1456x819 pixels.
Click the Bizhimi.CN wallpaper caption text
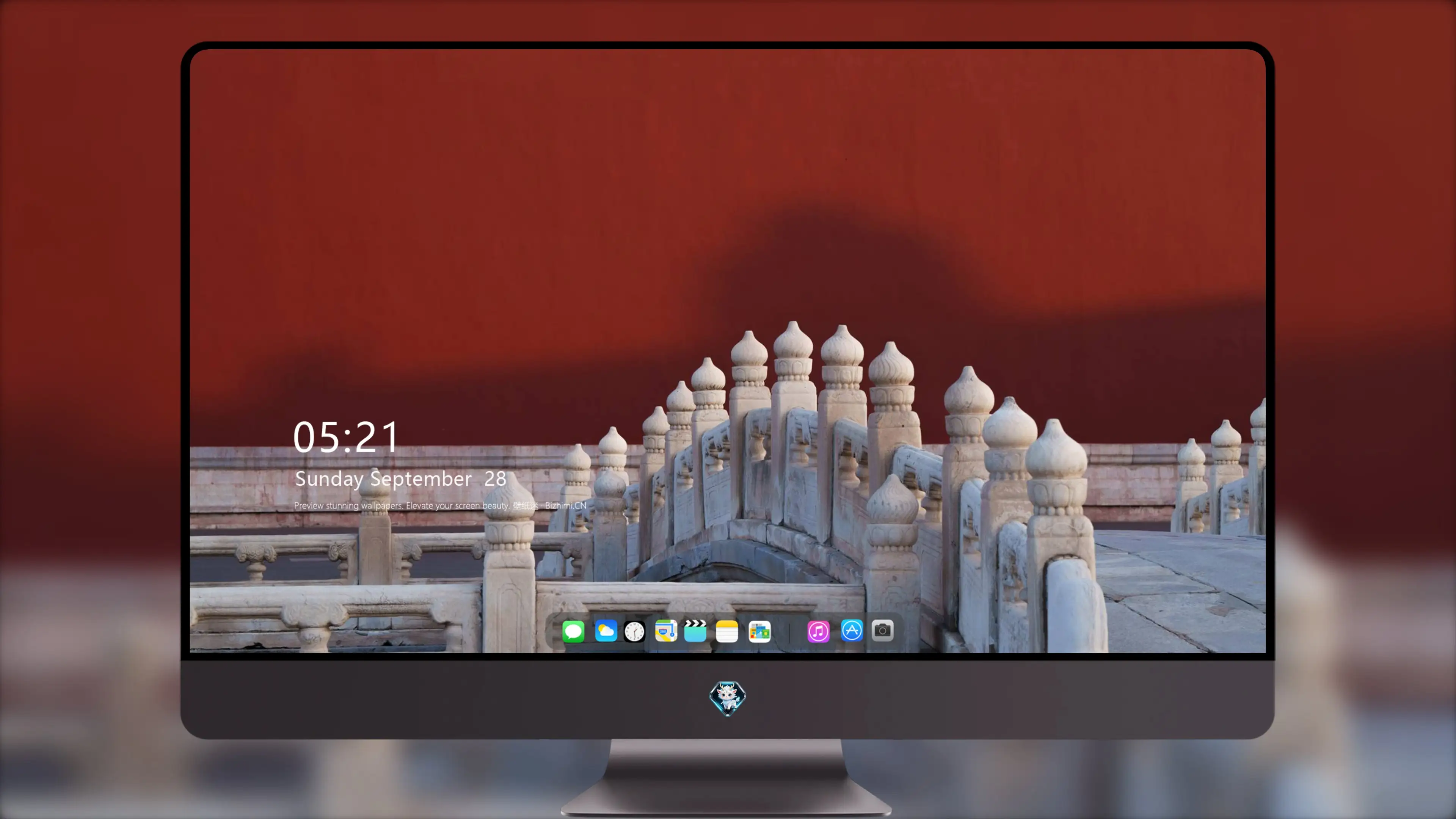[x=440, y=505]
